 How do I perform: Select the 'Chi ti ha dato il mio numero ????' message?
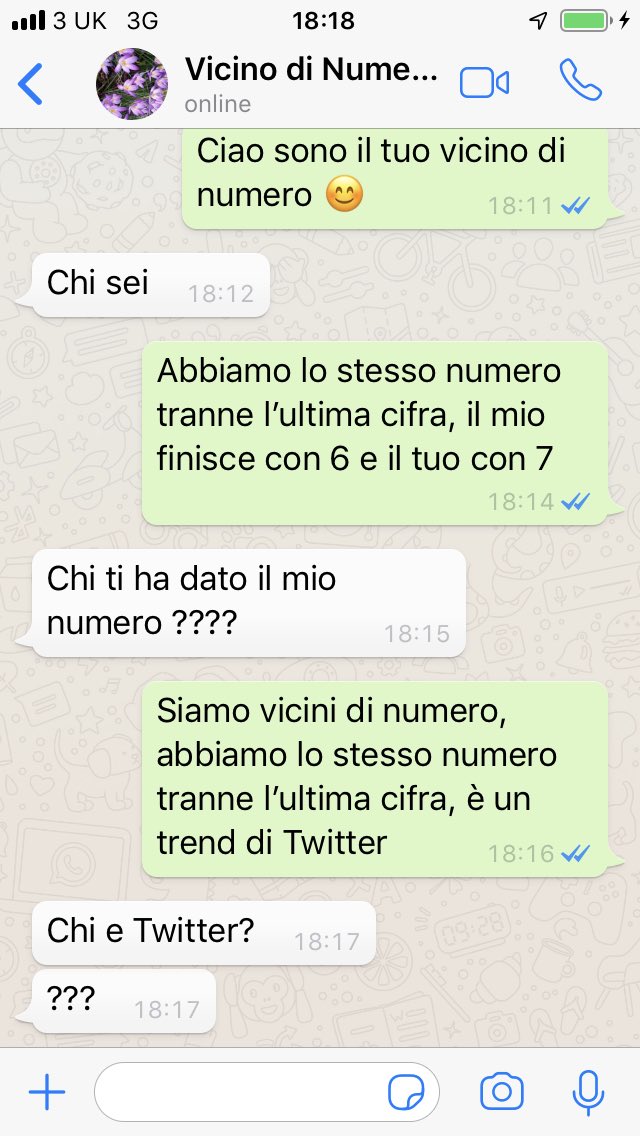pyautogui.click(x=247, y=603)
